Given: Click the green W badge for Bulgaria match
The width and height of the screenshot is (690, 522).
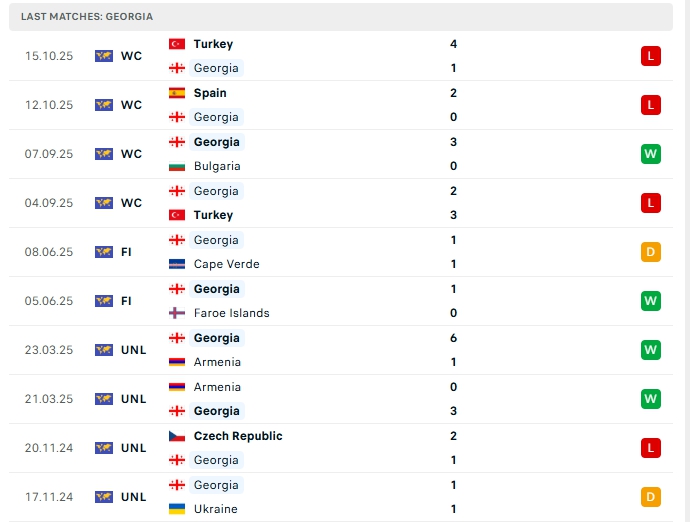Looking at the screenshot, I should 651,154.
